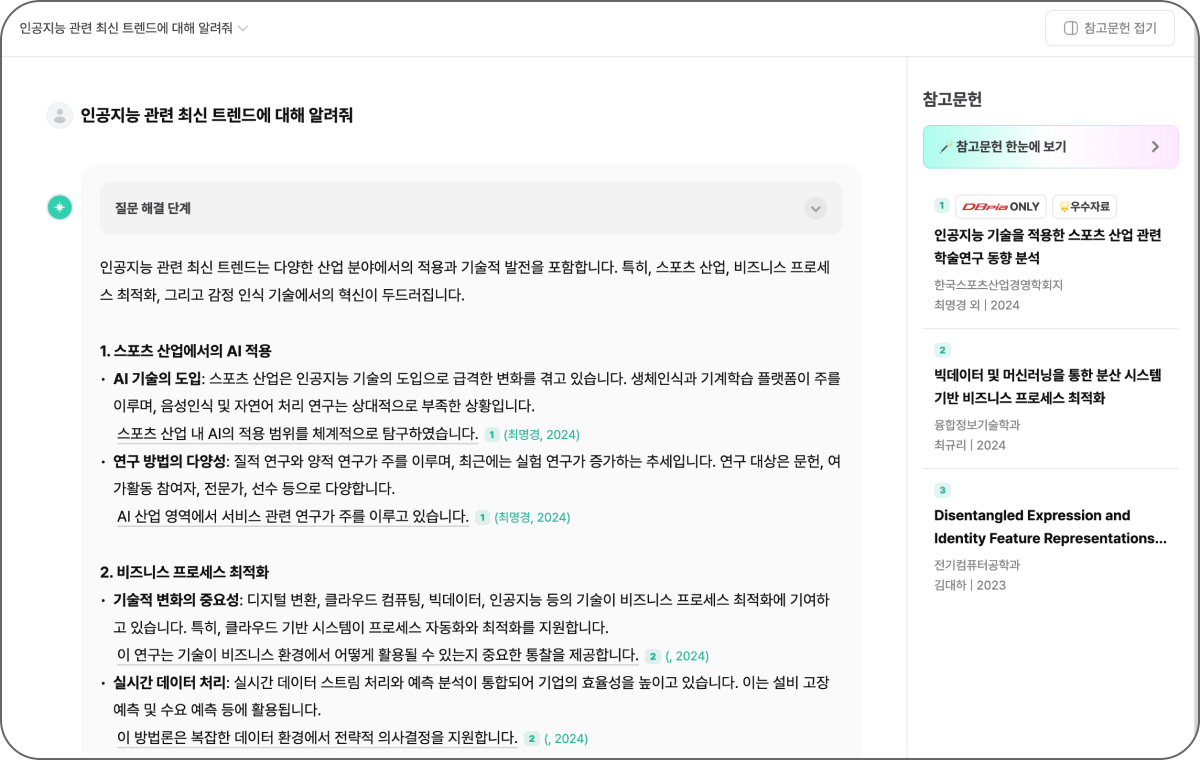Click the magic wand icon in 참고문헌 한눈에 보기
1200x760 pixels.
944,147
